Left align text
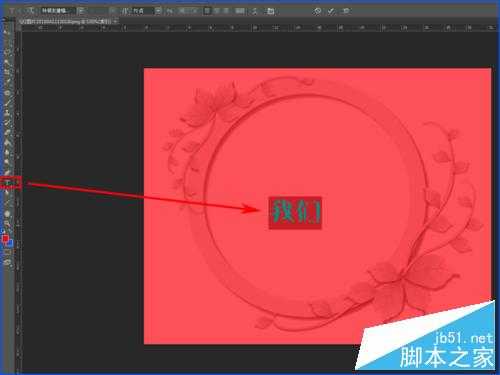This screenshot has width=500, height=375. 207,11
